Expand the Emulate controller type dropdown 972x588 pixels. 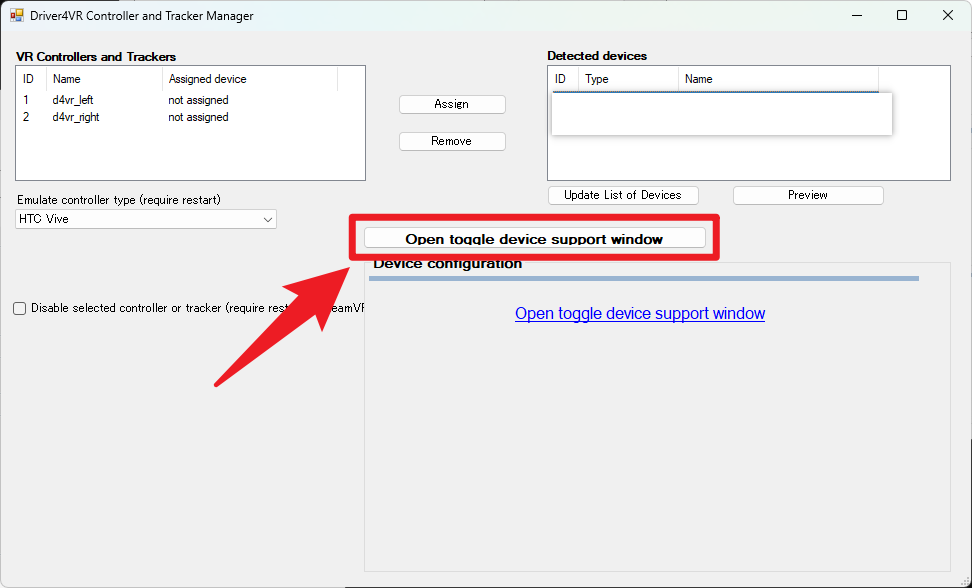pyautogui.click(x=268, y=219)
